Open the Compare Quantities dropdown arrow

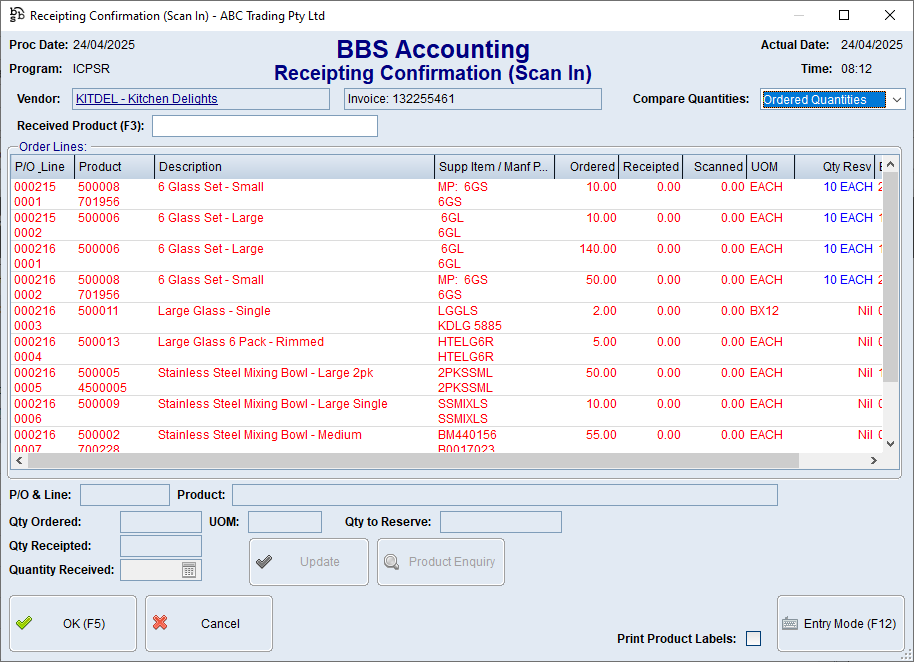tap(897, 100)
